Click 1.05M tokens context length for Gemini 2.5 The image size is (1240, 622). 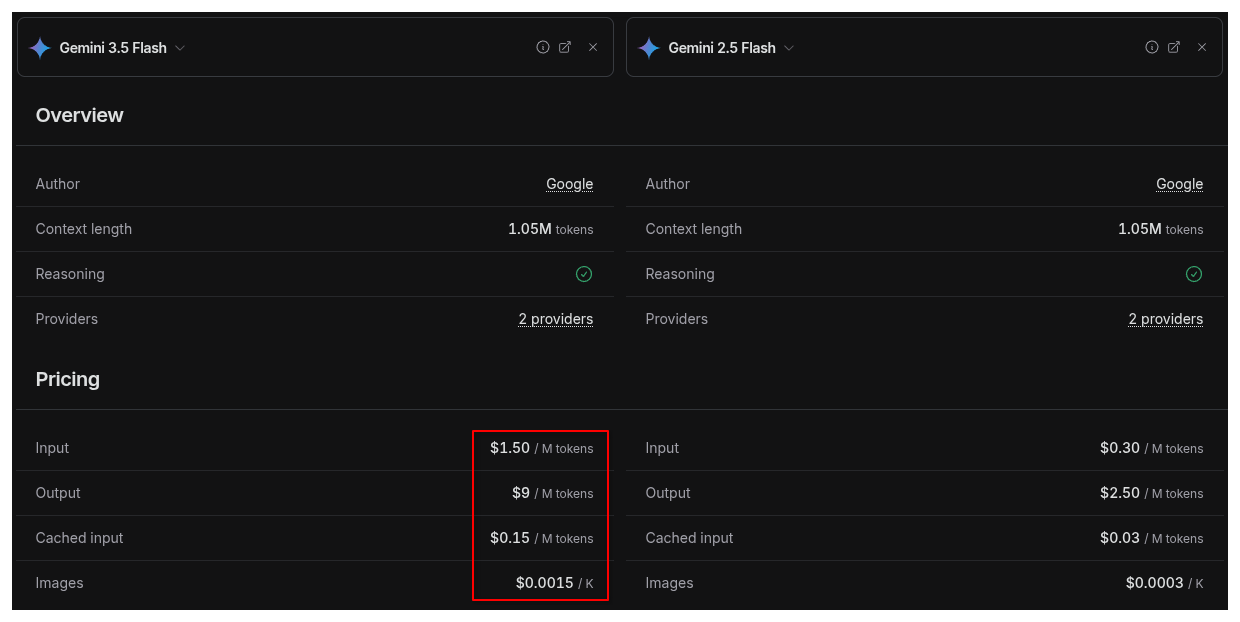tap(1161, 229)
